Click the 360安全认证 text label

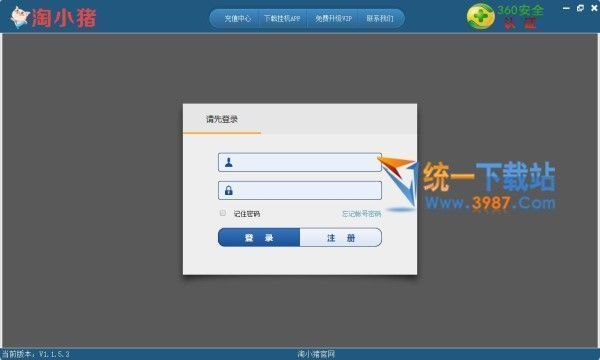tap(520, 17)
